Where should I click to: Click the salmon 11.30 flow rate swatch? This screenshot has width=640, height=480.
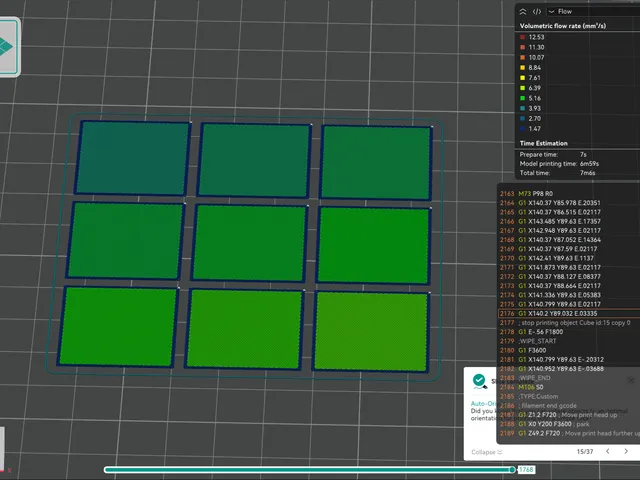(x=522, y=47)
